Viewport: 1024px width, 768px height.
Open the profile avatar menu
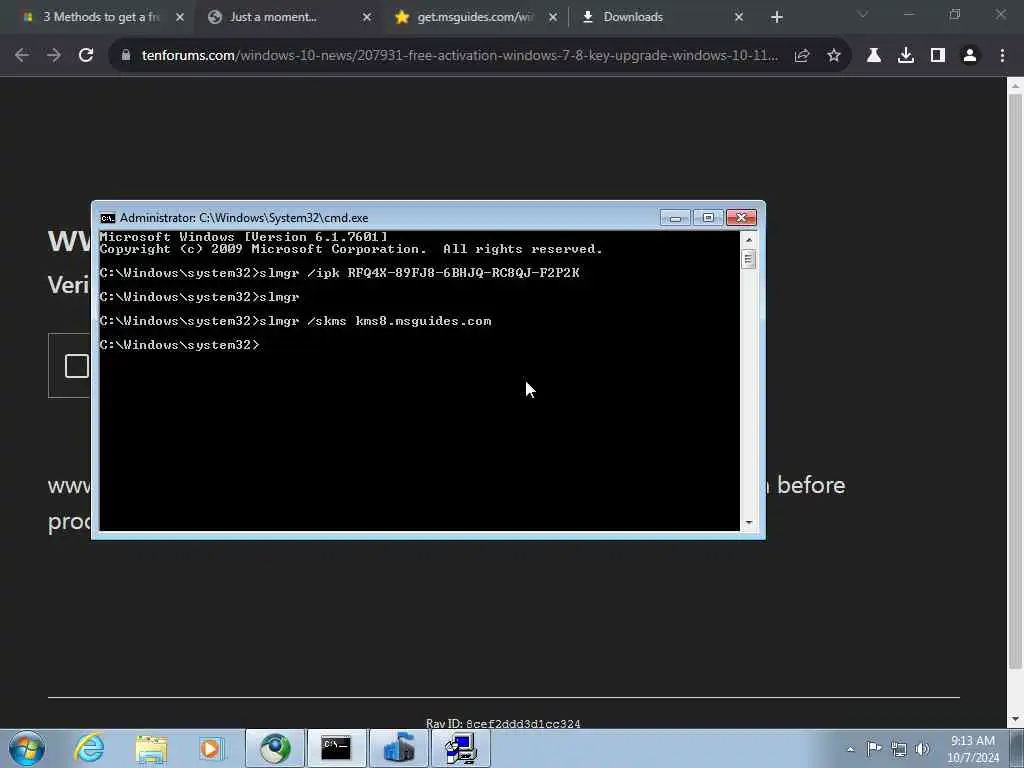[970, 56]
